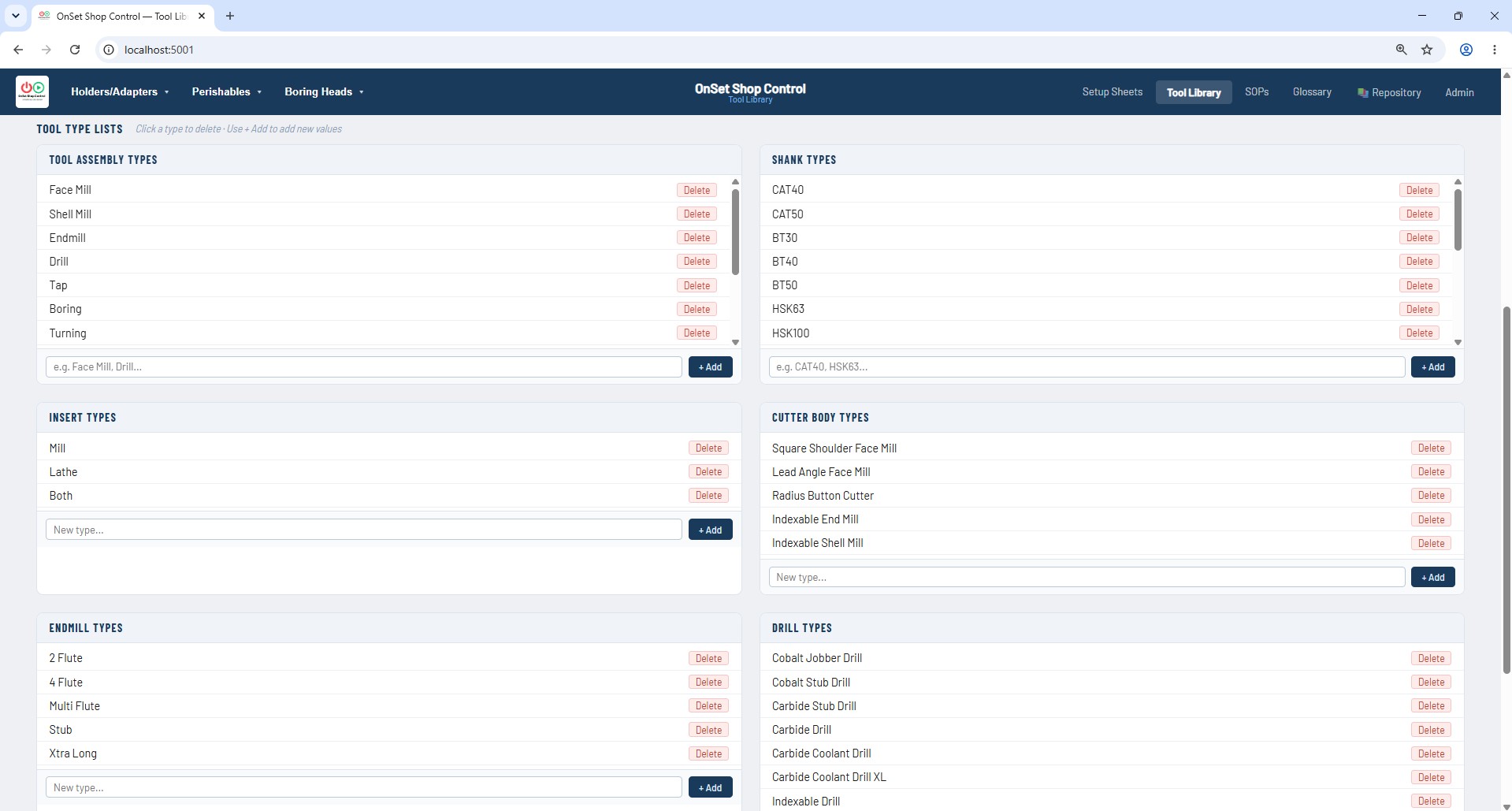Viewport: 1512px width, 811px height.
Task: Click +Add under Shank Types
Action: click(x=1432, y=367)
